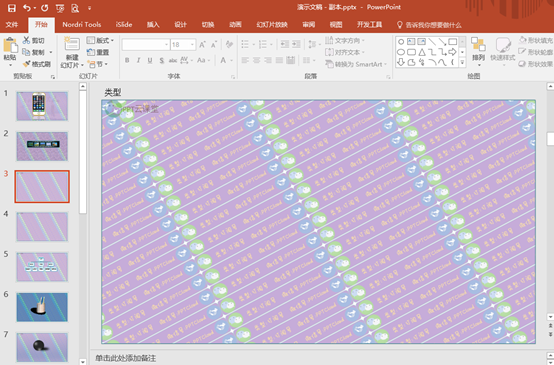Start slideshow from beginning via quick access icon

(x=60, y=8)
